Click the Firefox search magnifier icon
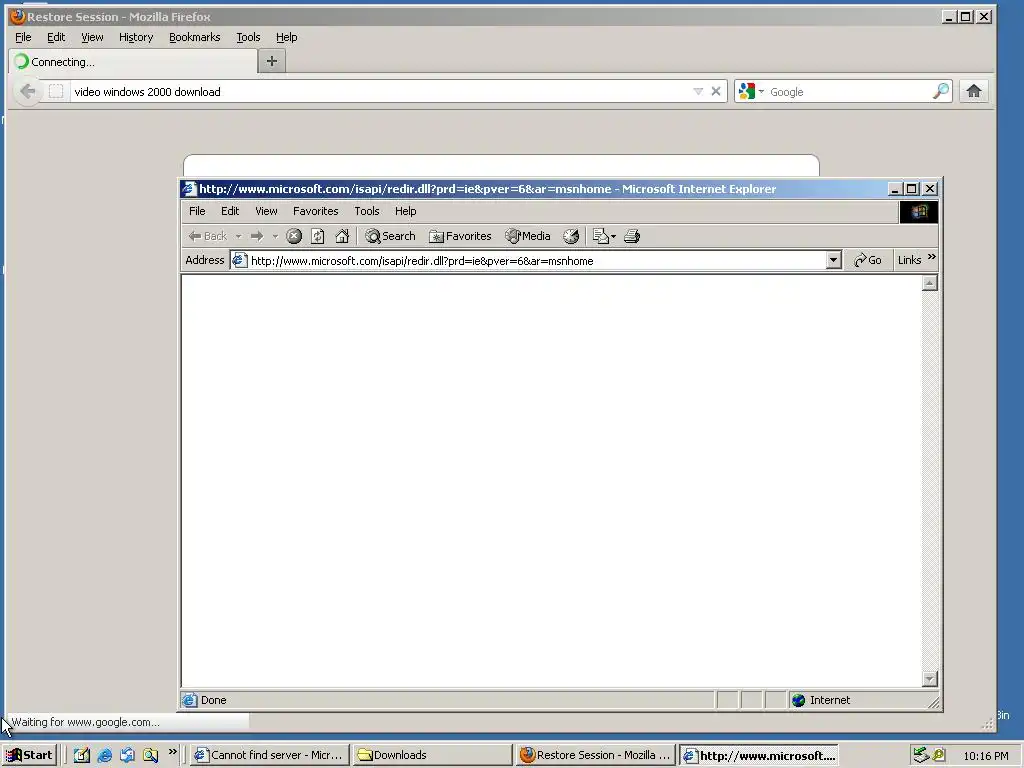Viewport: 1024px width, 768px height. click(x=940, y=91)
